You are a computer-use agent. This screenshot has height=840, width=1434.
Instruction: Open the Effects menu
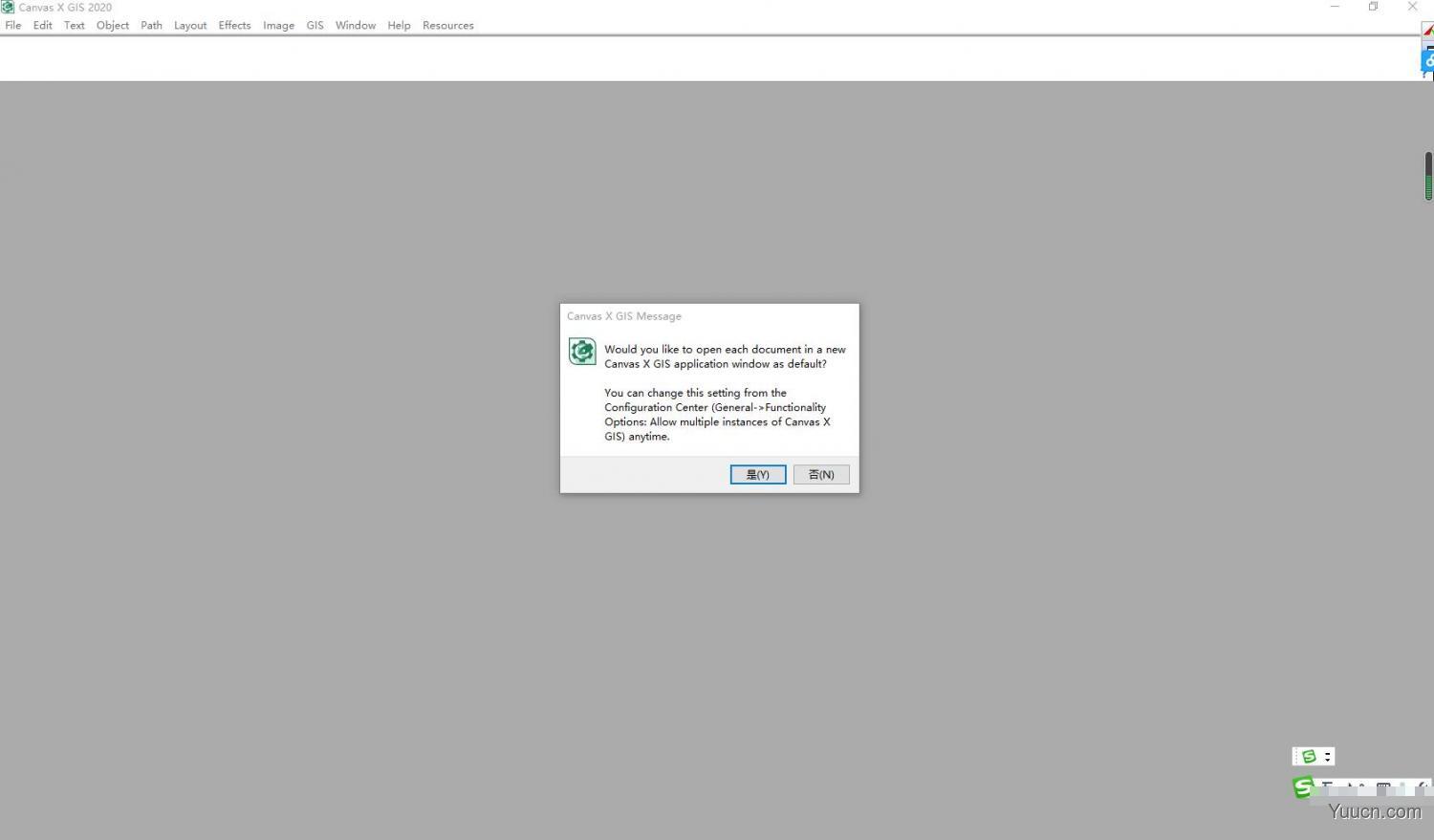pyautogui.click(x=234, y=25)
